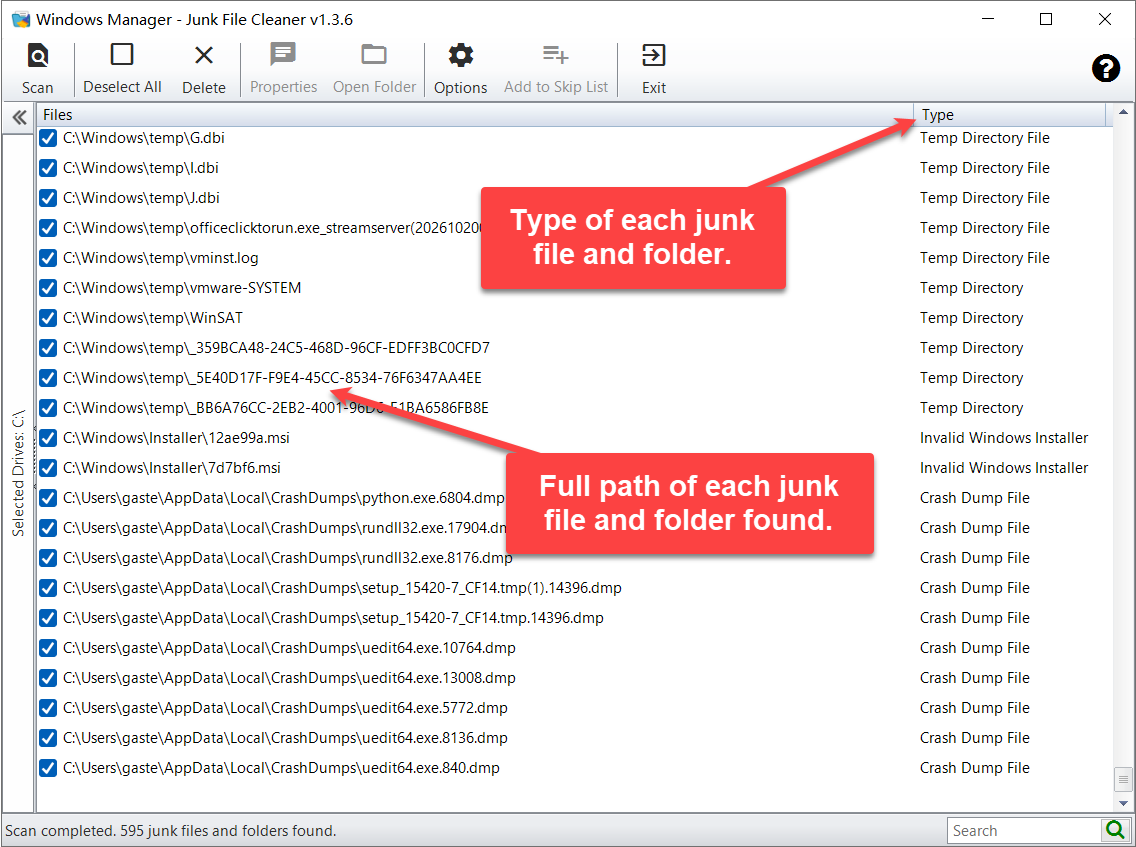Click Invalid Windows Installer type of 12ae99a.msi
This screenshot has width=1136, height=847.
point(1003,438)
